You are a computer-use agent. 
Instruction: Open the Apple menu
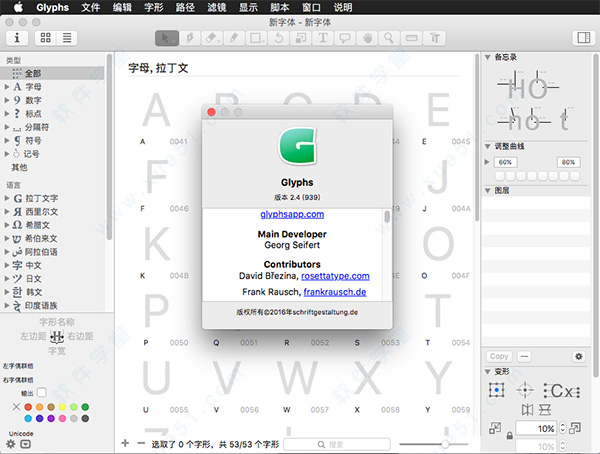[18, 7]
